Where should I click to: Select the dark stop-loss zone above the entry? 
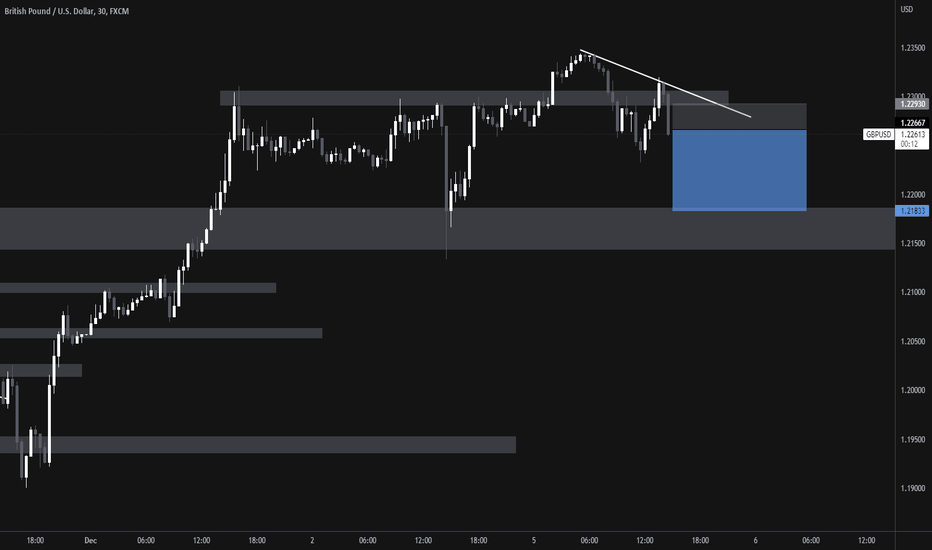pos(739,117)
